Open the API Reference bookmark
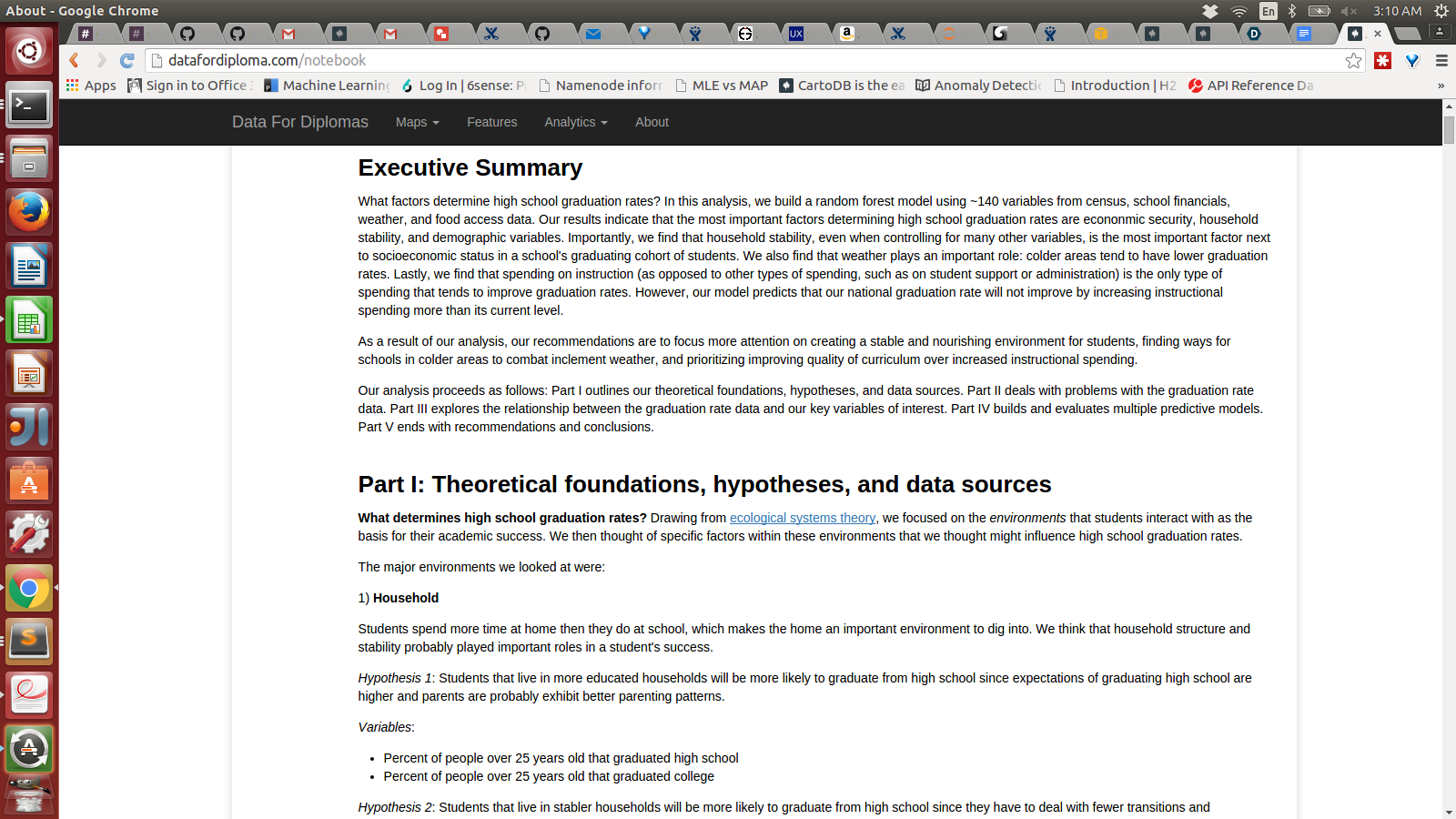The height and width of the screenshot is (819, 1456). [1251, 86]
